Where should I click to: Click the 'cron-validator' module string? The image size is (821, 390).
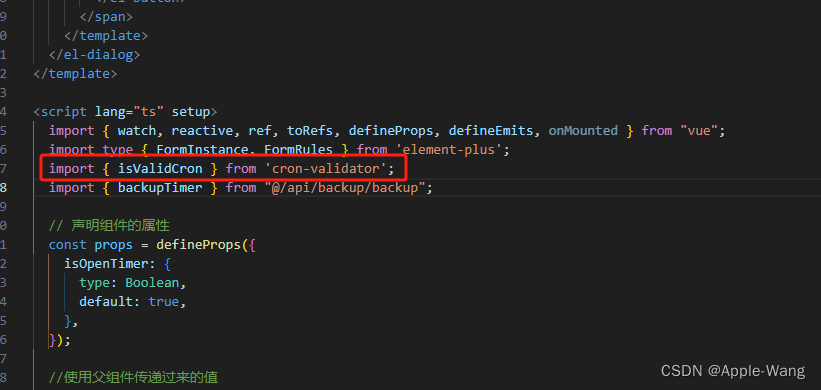pos(326,169)
